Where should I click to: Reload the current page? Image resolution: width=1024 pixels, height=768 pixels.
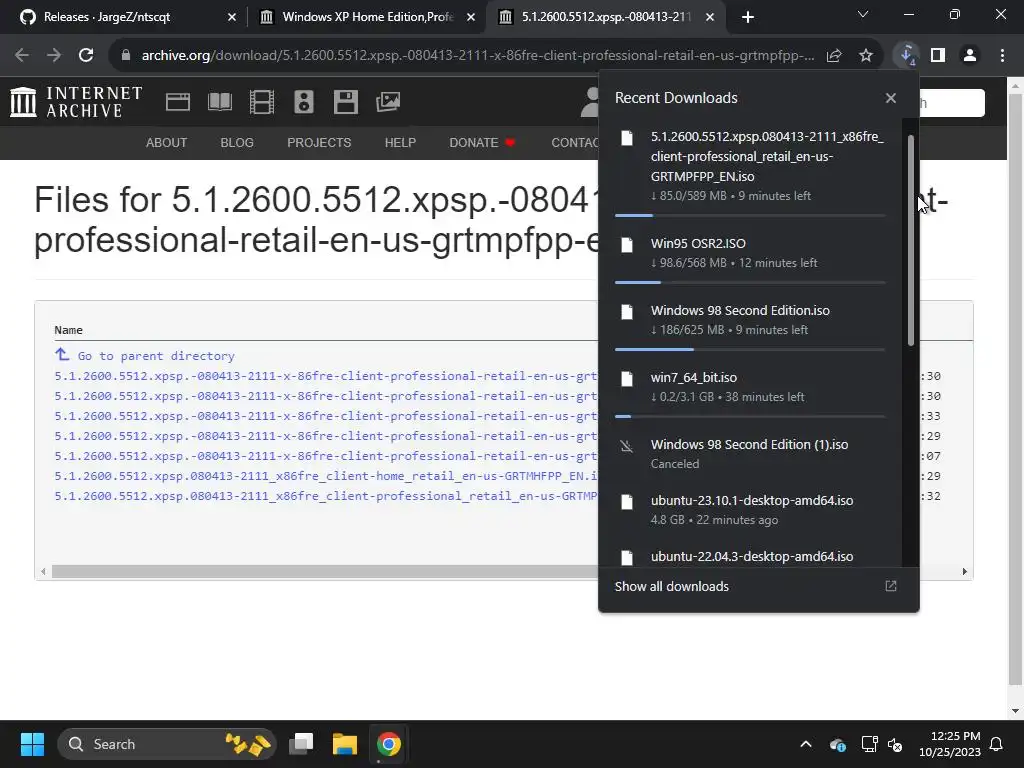(86, 56)
